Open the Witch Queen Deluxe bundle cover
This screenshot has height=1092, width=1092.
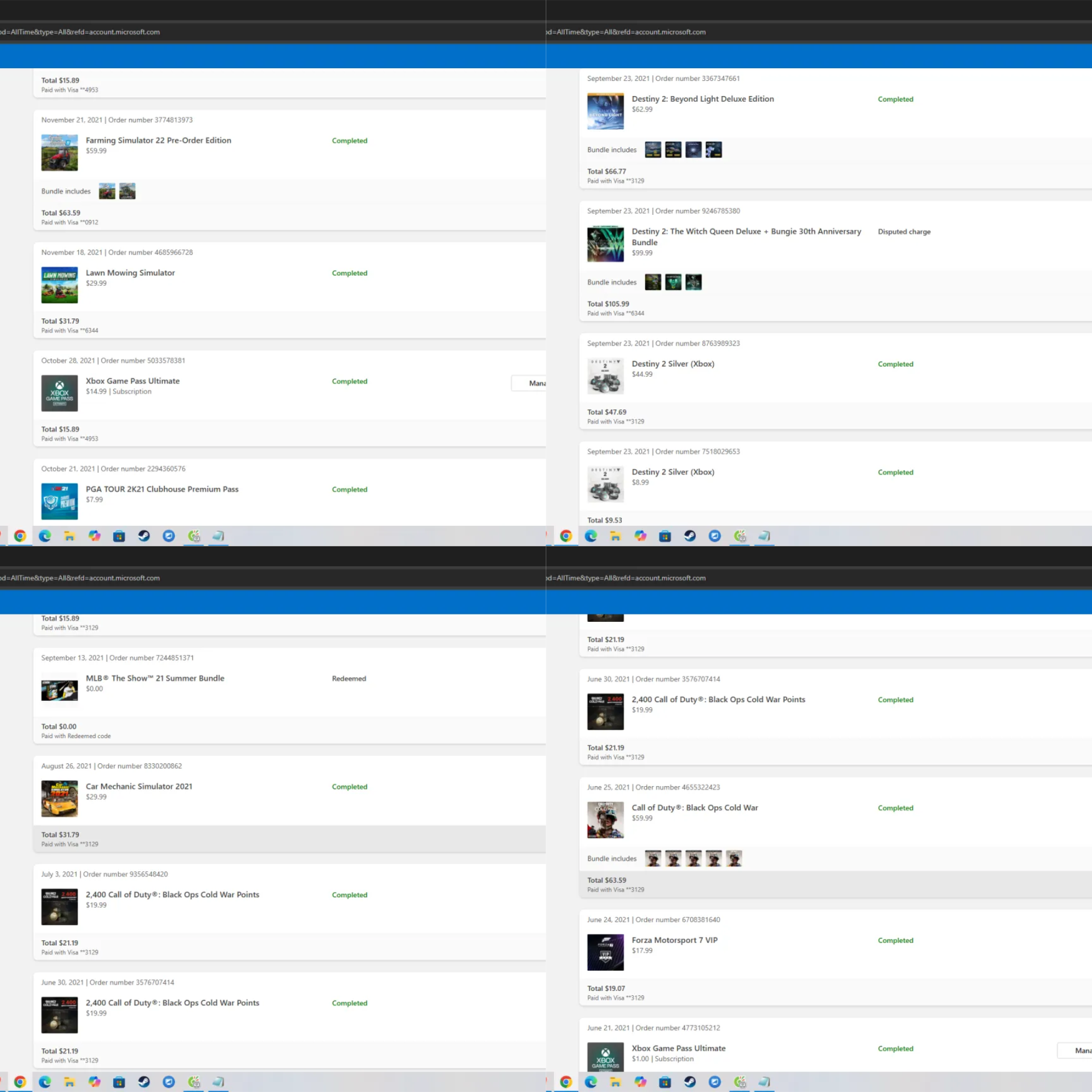pos(605,243)
